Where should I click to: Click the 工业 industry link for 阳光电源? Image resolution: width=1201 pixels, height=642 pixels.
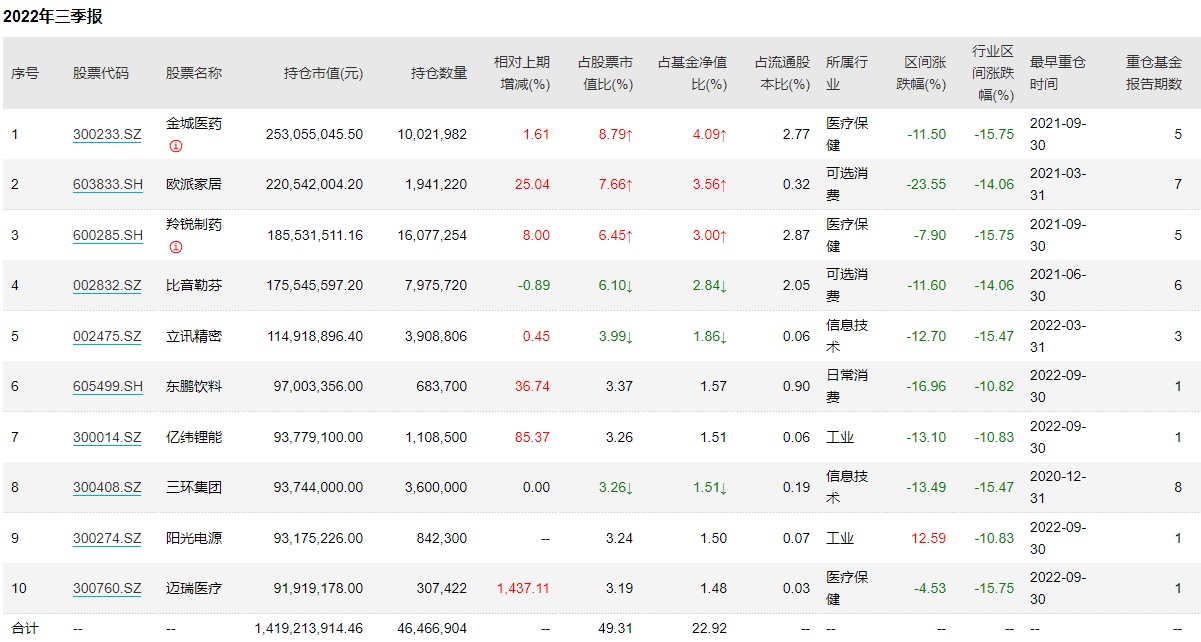pyautogui.click(x=840, y=538)
